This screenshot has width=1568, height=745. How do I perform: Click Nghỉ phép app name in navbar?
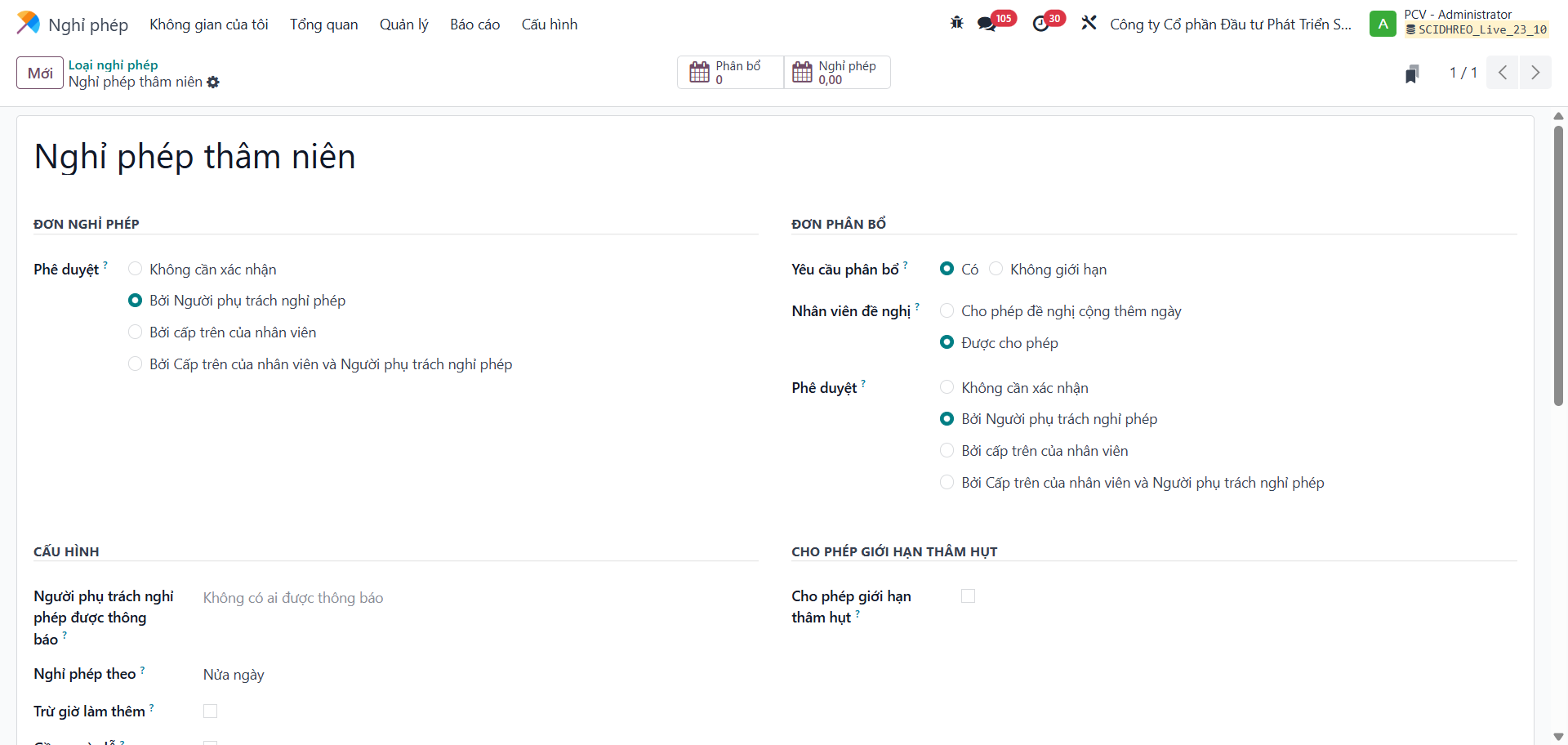coord(88,25)
